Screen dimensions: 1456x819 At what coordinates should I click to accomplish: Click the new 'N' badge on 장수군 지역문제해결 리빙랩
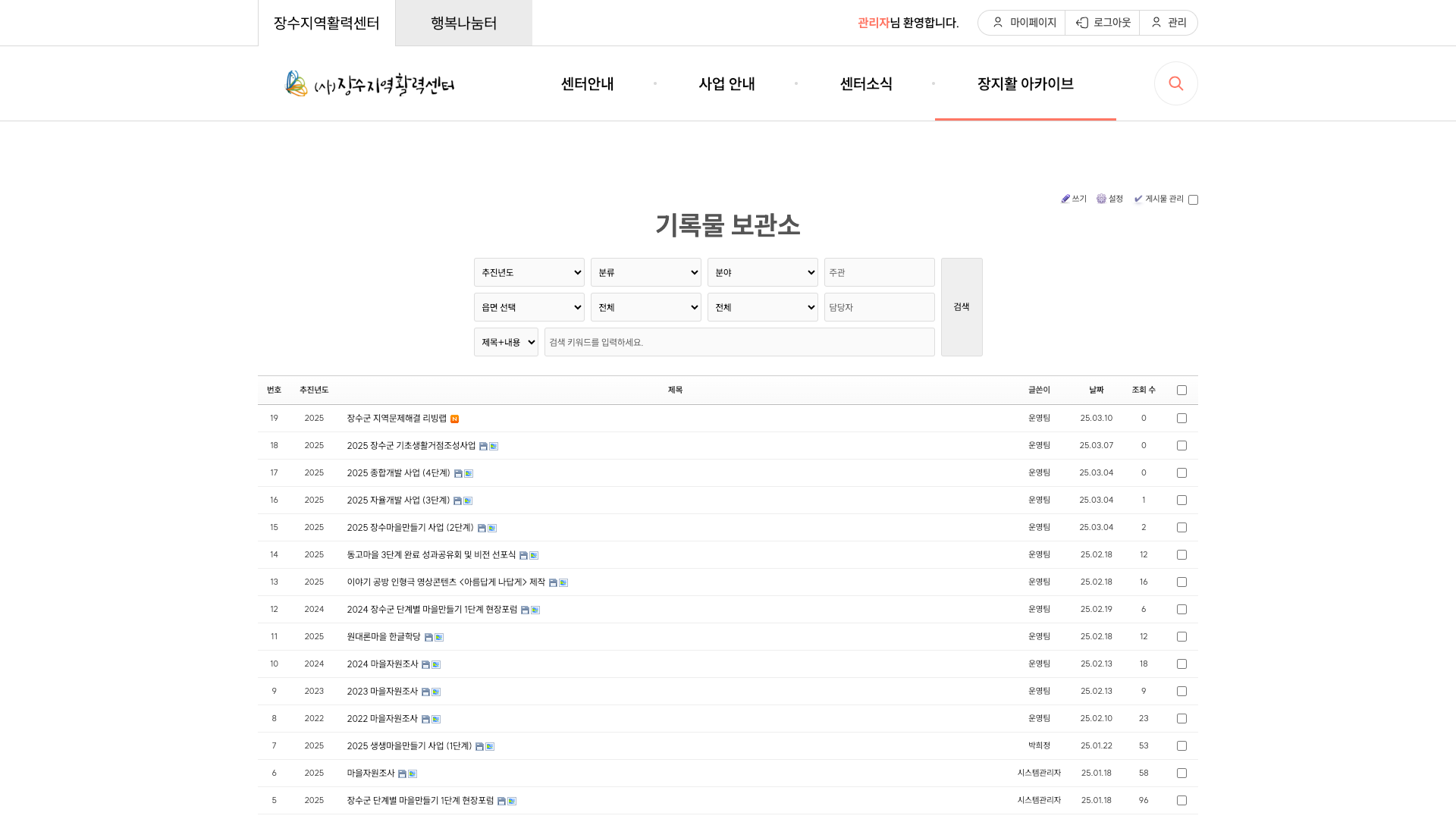[x=454, y=419]
